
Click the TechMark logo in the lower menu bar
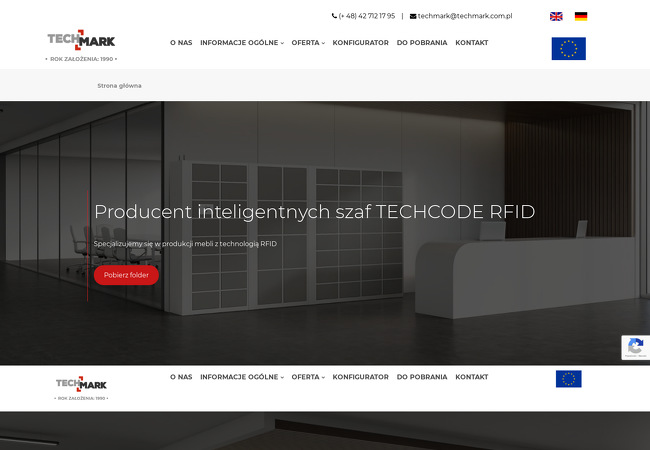(81, 384)
